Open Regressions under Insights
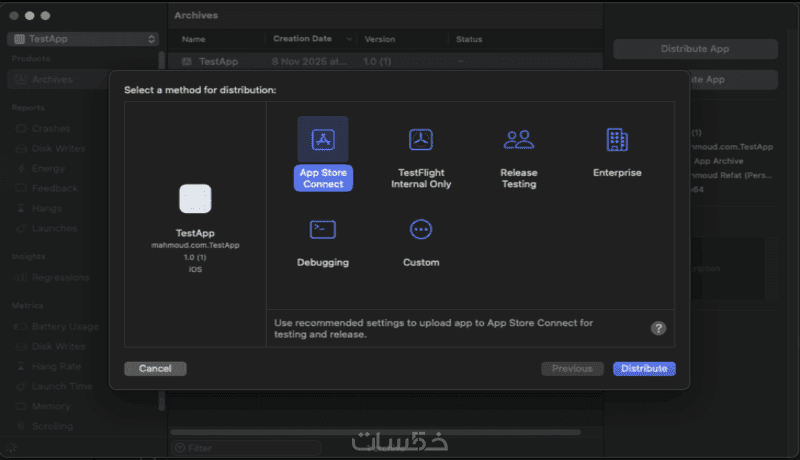Screen dimensions: 800x460 click(x=60, y=277)
